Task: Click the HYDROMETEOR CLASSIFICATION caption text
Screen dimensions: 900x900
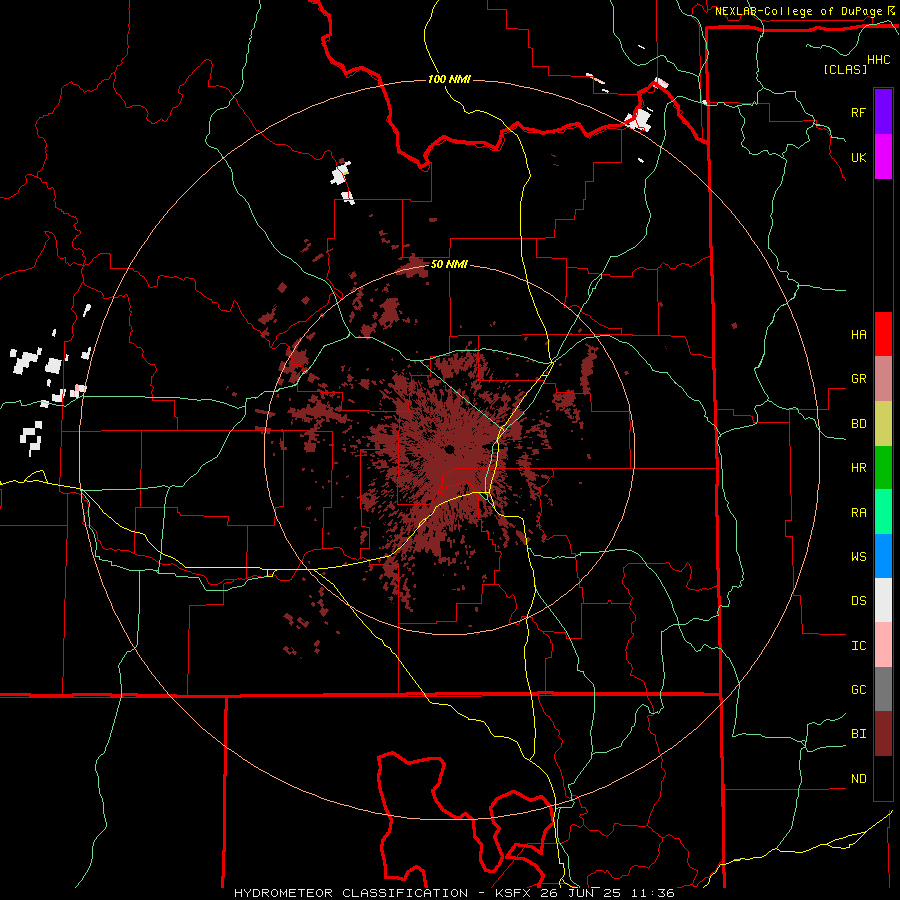Action: point(351,893)
